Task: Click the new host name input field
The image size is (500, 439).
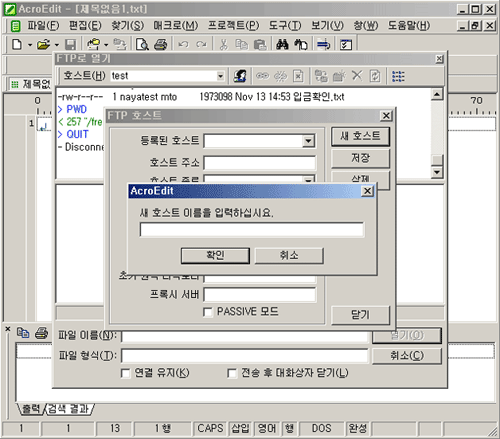Action: point(252,230)
